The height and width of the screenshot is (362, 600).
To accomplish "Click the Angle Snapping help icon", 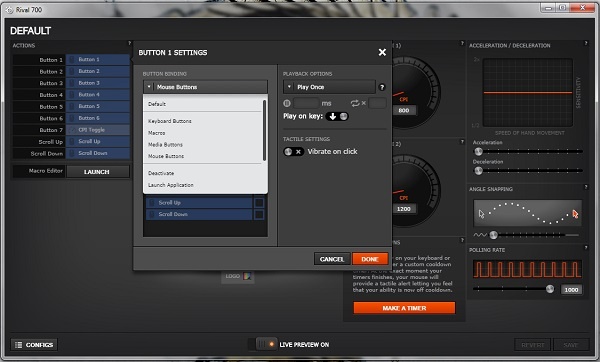I will [x=586, y=187].
